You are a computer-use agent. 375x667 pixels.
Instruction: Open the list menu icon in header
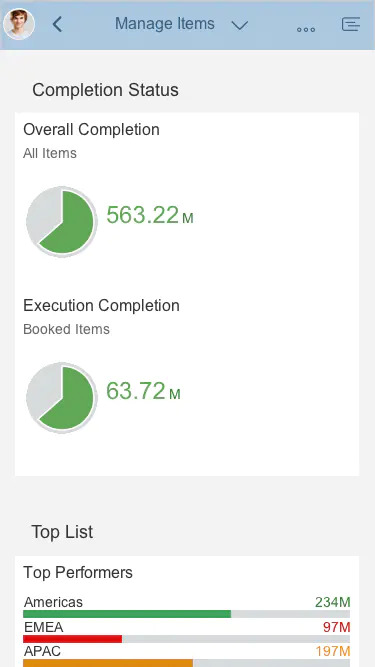pos(351,24)
